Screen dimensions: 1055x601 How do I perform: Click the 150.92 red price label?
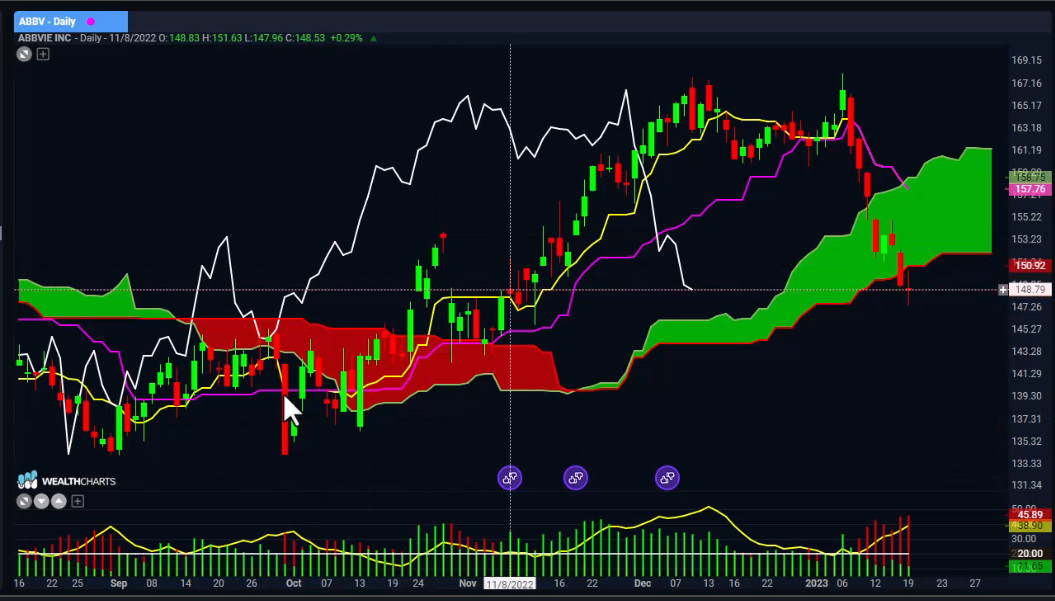pos(1028,266)
